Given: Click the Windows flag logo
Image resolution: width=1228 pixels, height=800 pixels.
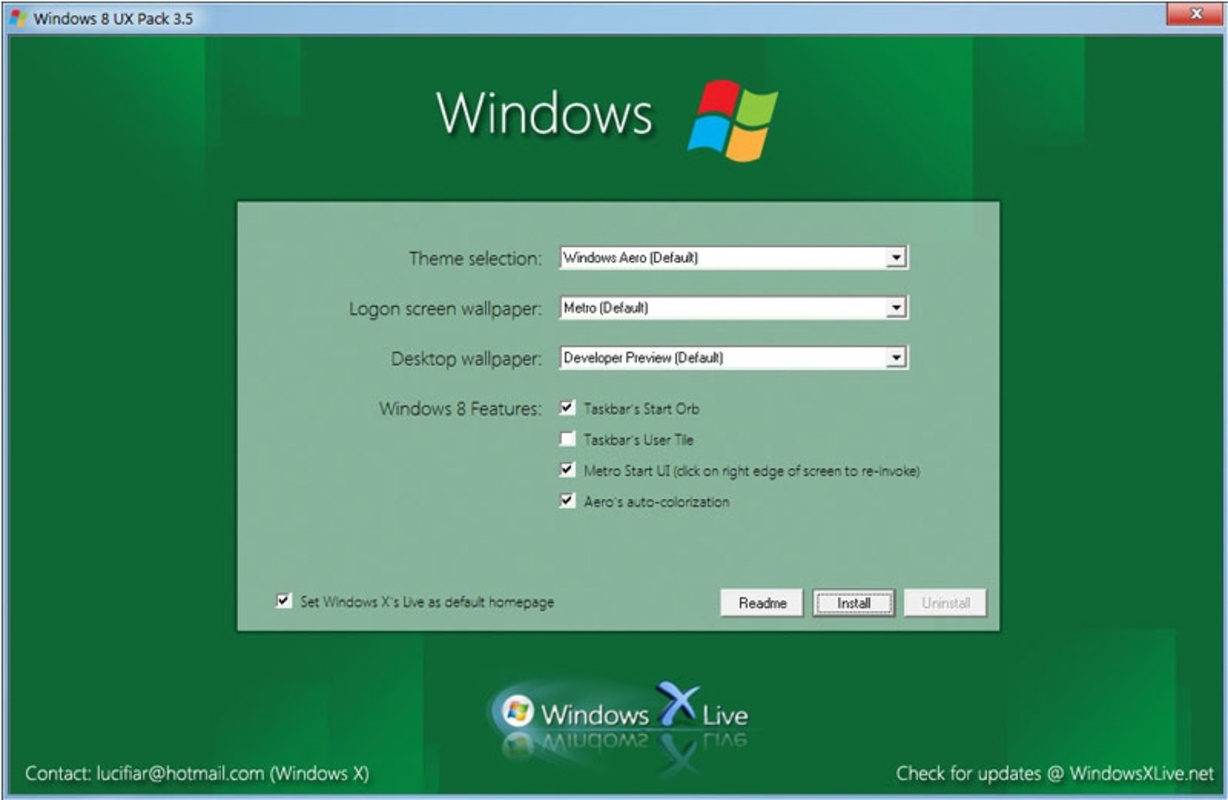Looking at the screenshot, I should tap(732, 120).
